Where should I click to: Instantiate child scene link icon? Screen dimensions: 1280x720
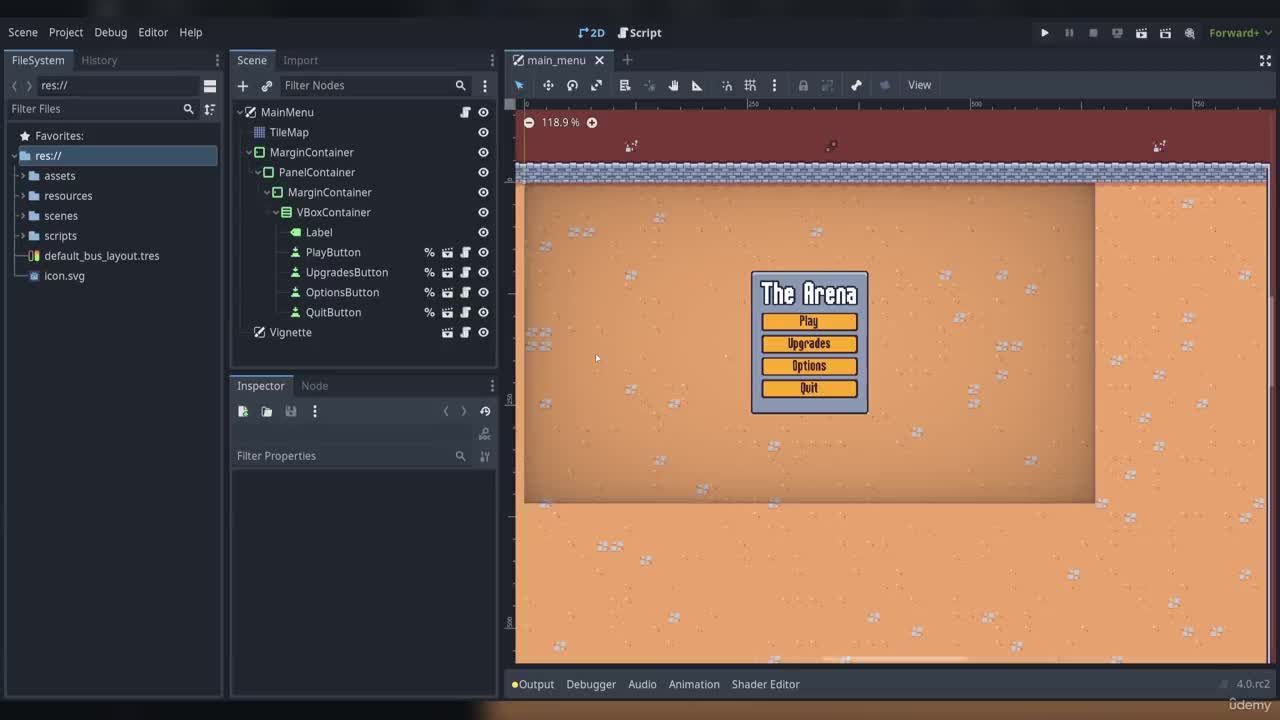click(x=267, y=86)
